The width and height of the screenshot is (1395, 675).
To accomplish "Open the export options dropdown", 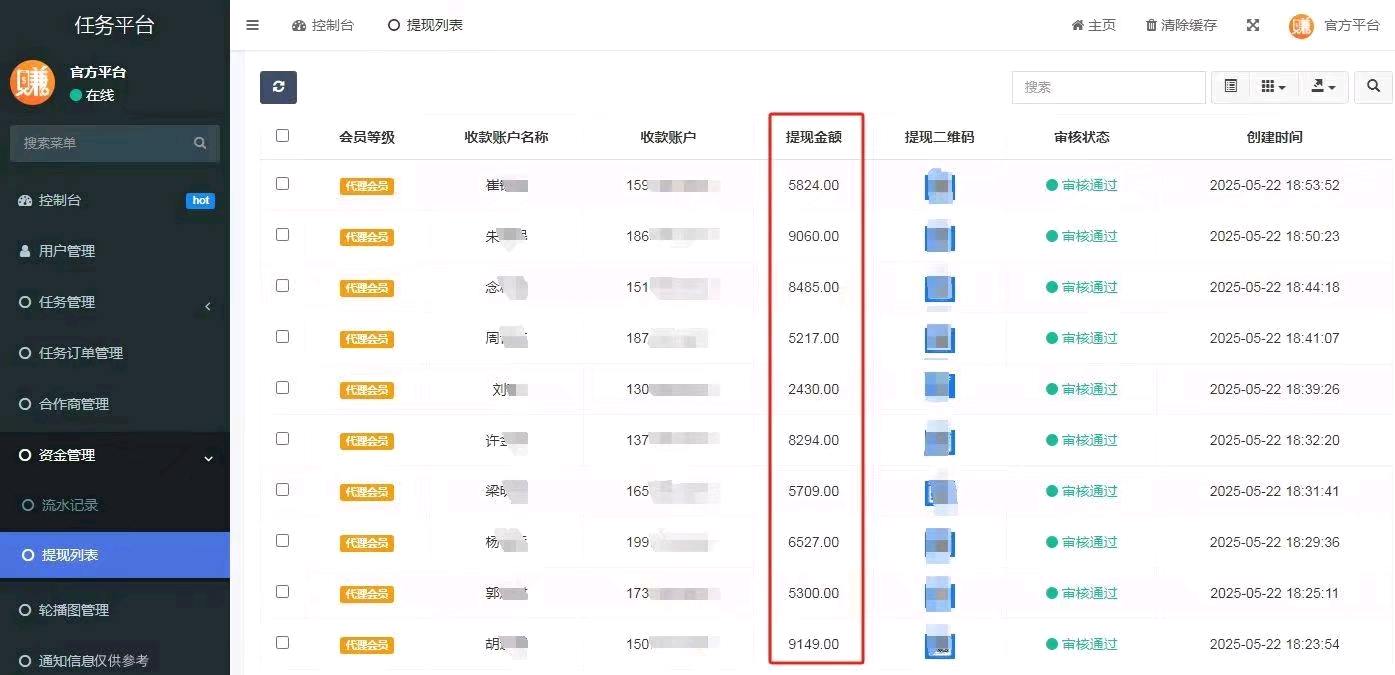I will point(1322,87).
